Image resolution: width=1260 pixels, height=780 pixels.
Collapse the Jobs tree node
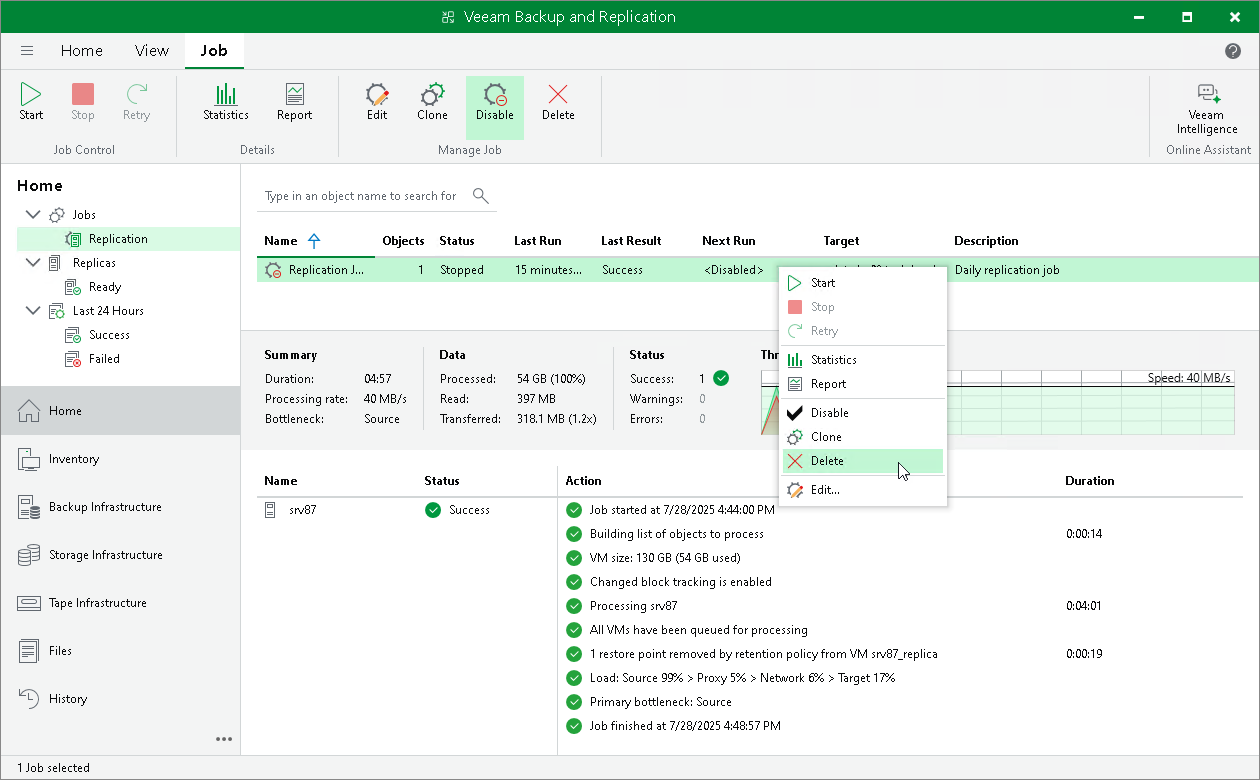33,215
